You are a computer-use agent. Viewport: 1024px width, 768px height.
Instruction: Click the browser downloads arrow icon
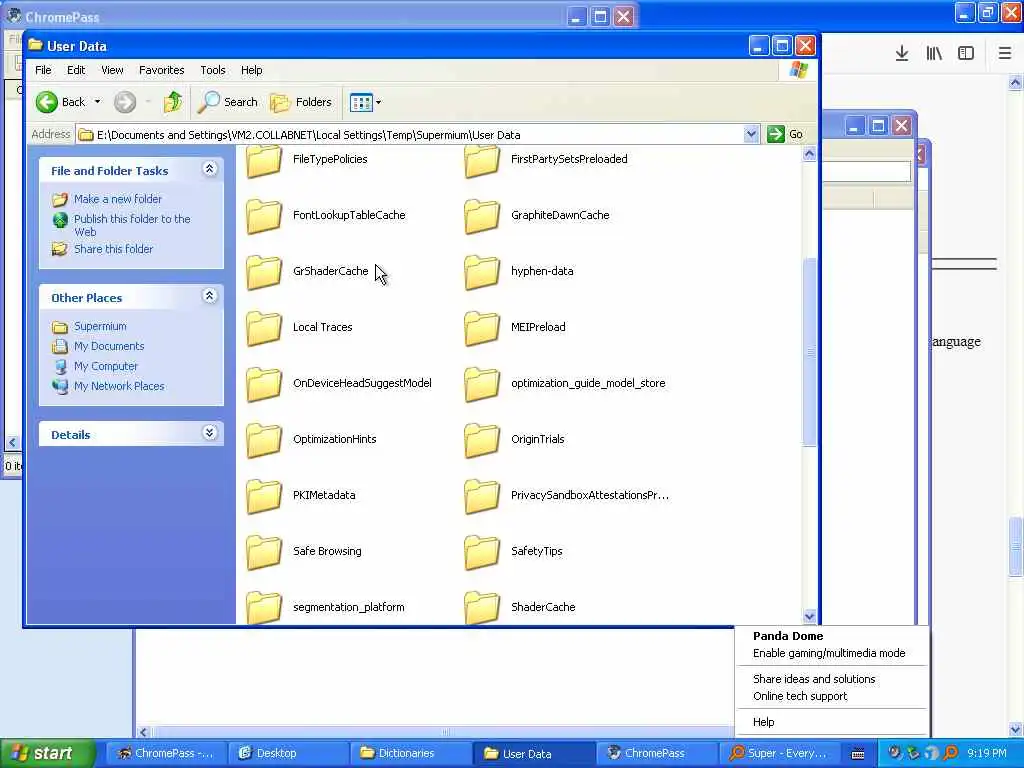point(902,54)
